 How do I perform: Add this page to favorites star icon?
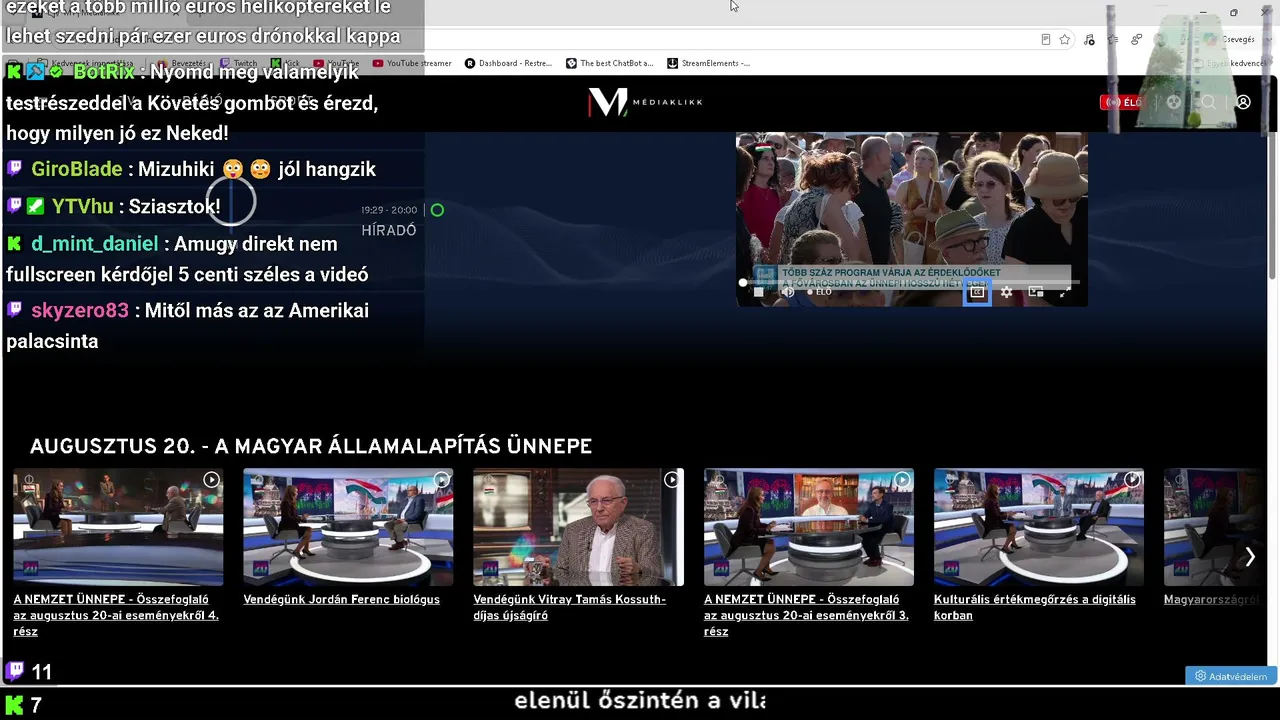click(x=1065, y=40)
